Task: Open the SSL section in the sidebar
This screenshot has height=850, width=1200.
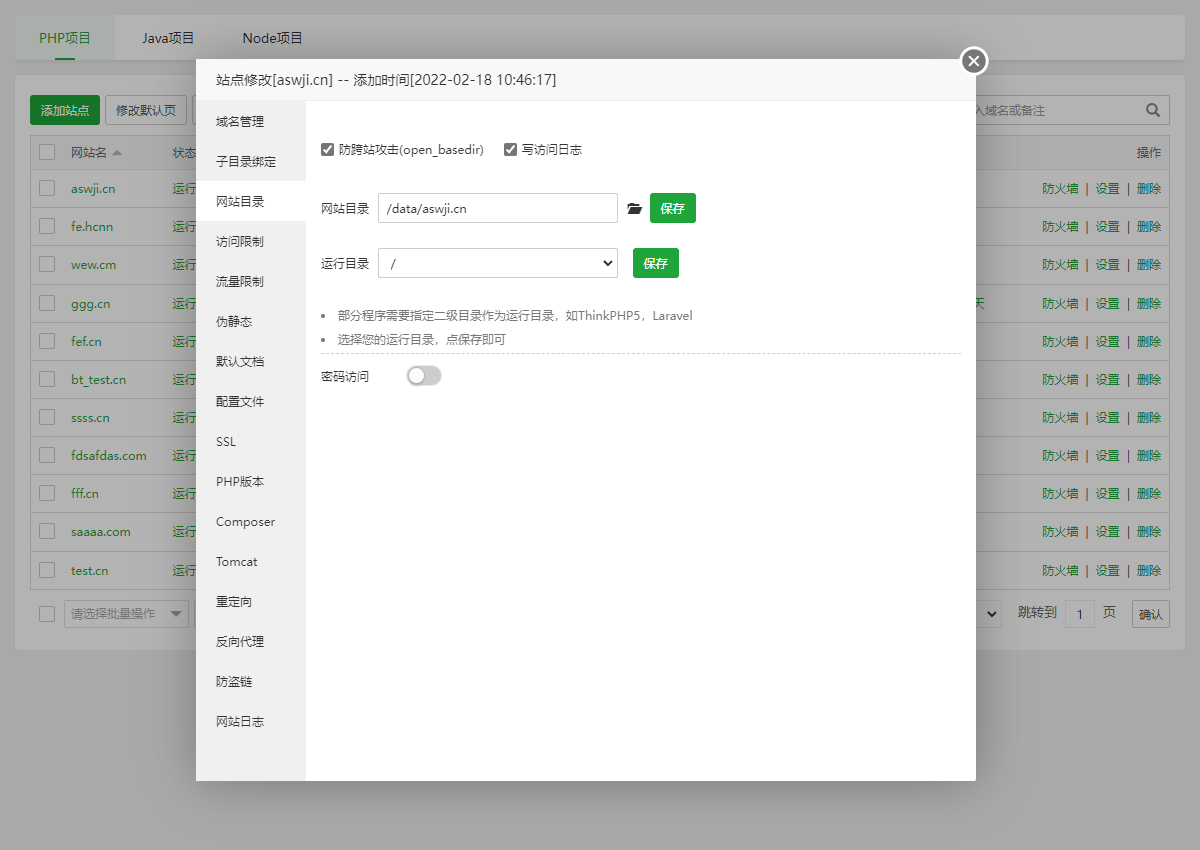Action: click(226, 441)
